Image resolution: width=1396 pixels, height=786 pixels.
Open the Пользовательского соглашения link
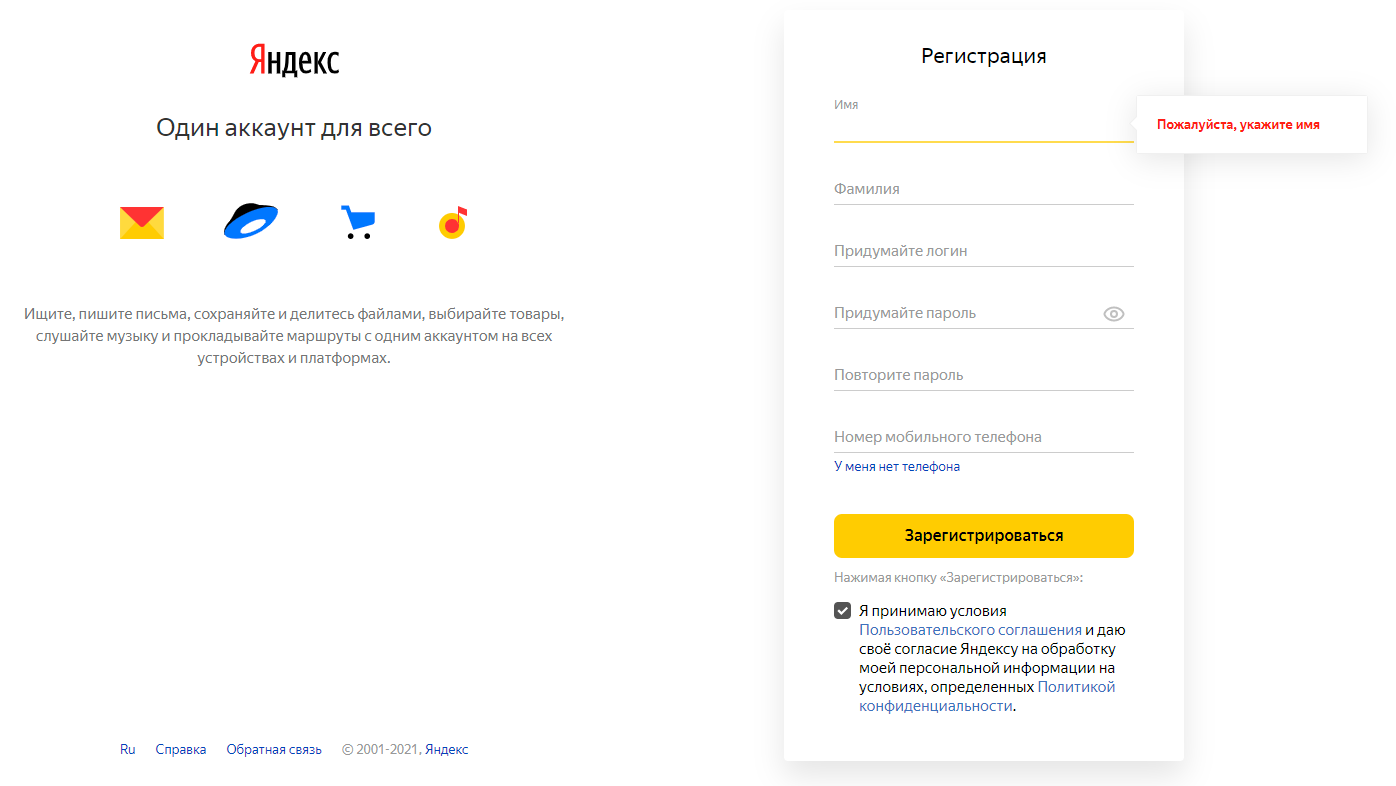coord(970,630)
